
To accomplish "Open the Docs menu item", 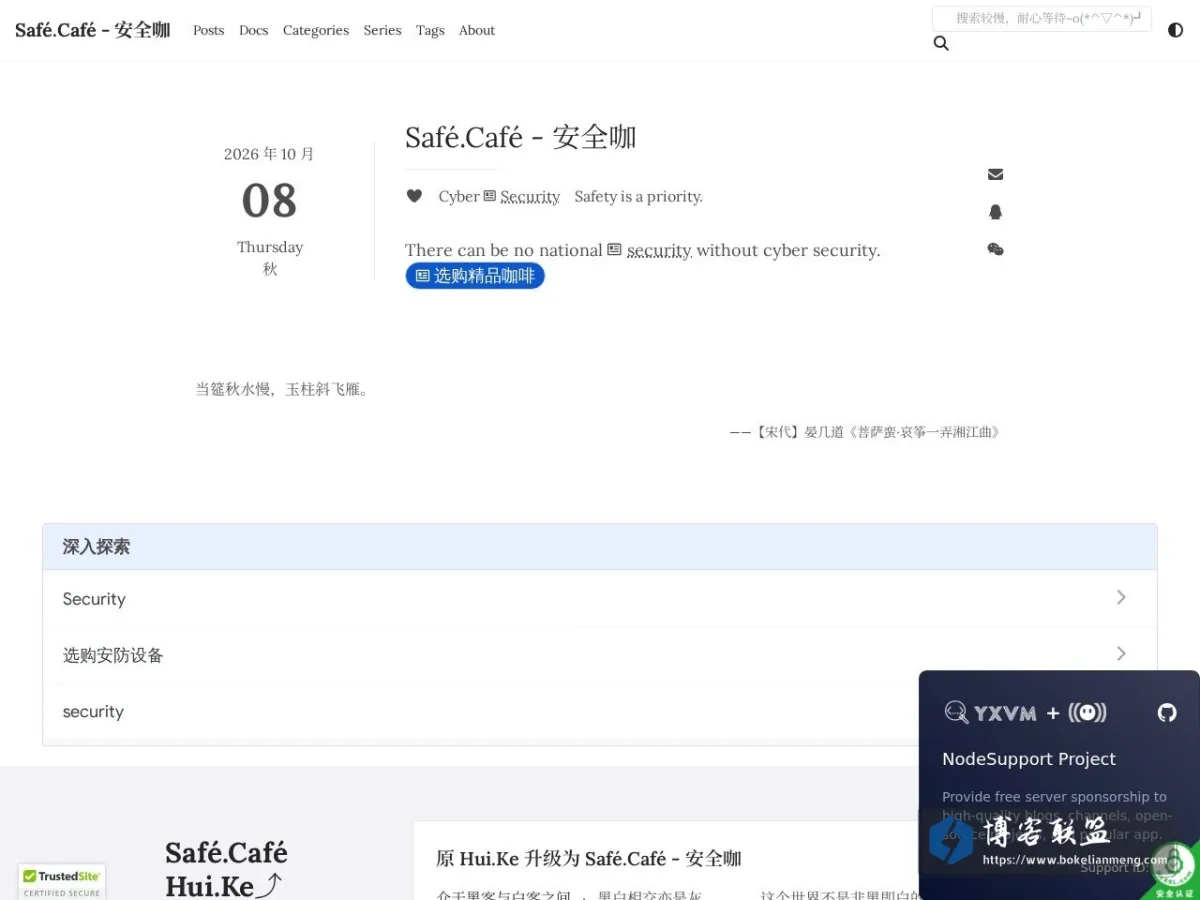I will [253, 30].
